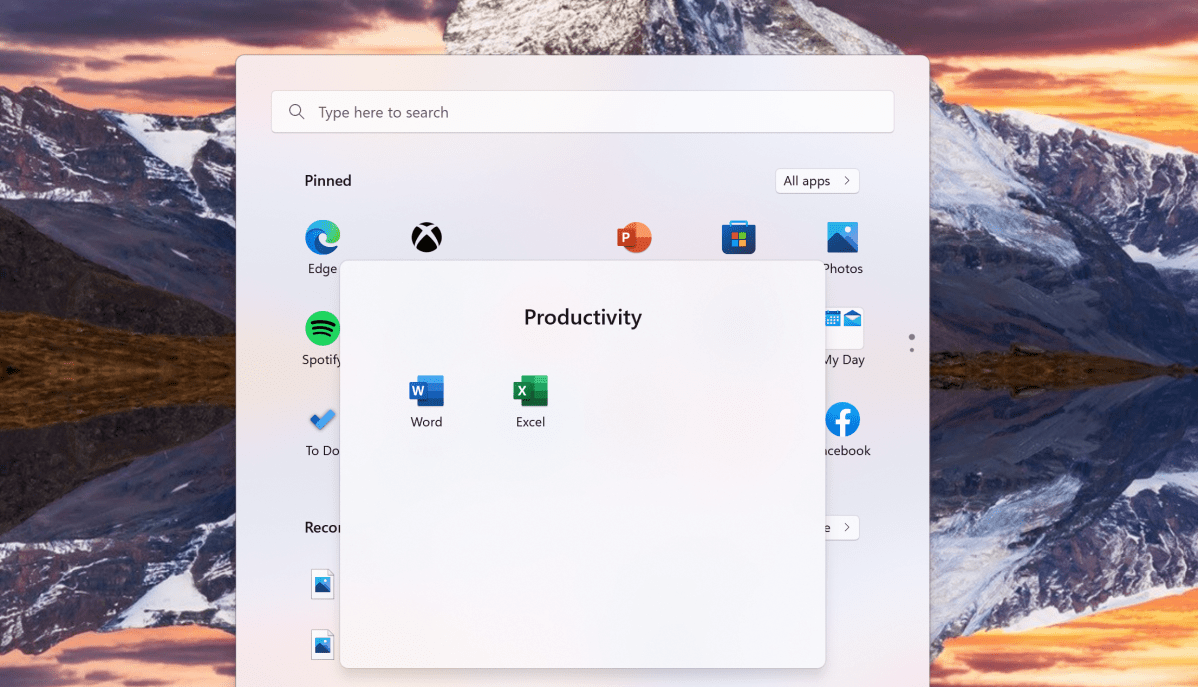The width and height of the screenshot is (1198, 687).
Task: Launch the Facebook app icon
Action: point(843,420)
